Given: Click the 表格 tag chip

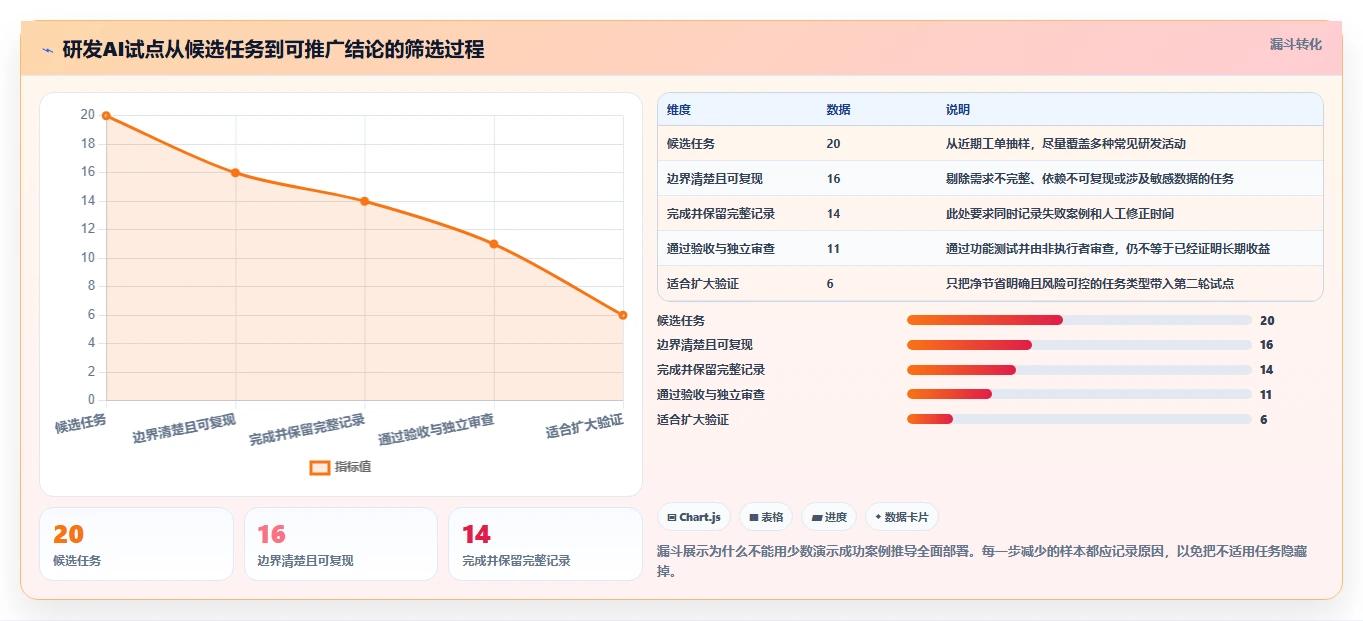Looking at the screenshot, I should coord(766,517).
